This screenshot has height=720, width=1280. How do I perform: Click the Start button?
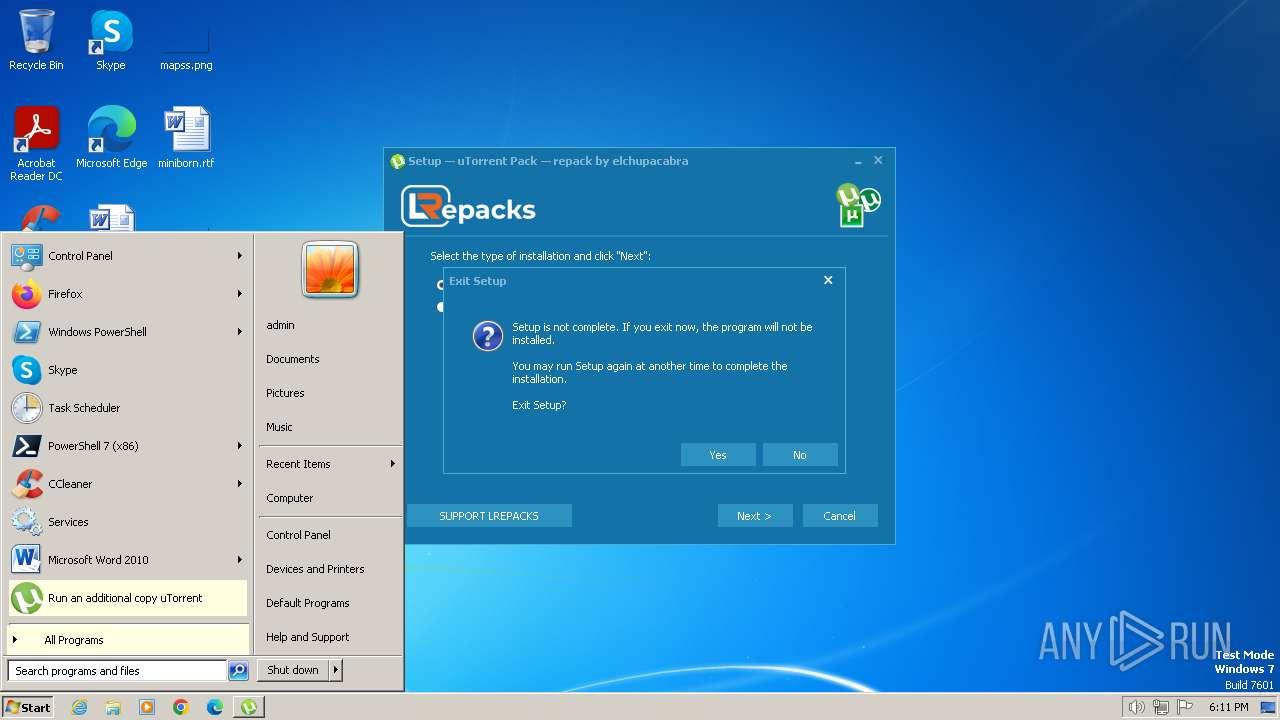tap(28, 707)
